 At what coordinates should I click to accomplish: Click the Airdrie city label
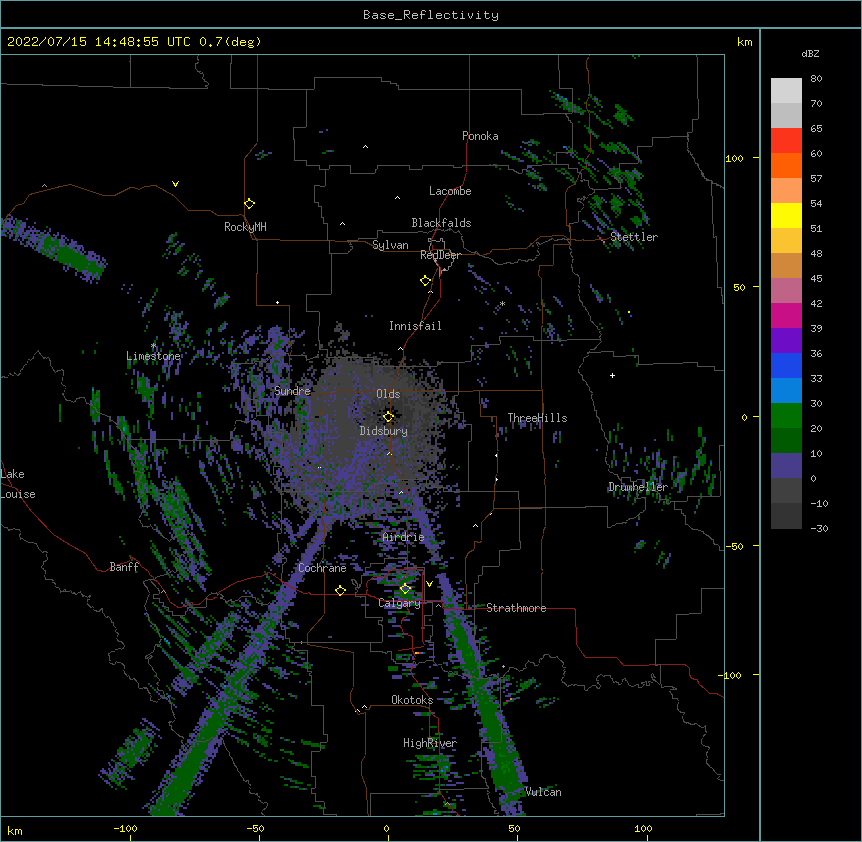pyautogui.click(x=403, y=537)
